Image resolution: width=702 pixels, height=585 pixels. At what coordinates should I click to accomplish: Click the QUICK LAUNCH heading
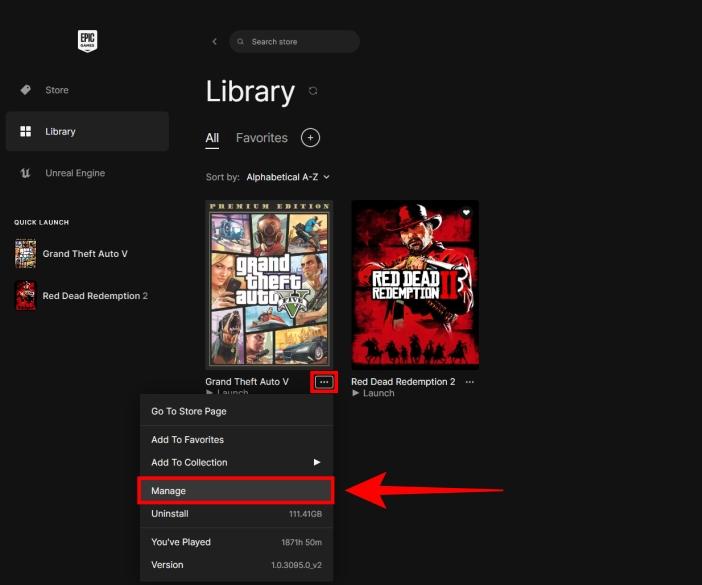coord(42,222)
